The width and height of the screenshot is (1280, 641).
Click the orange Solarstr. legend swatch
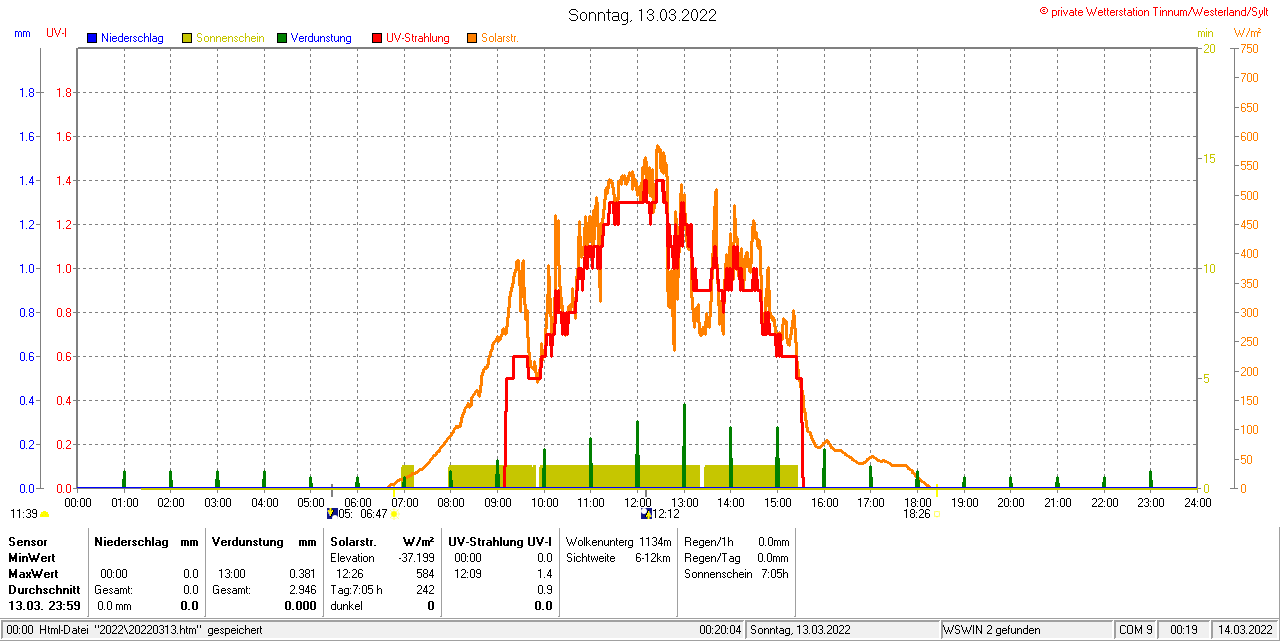pos(472,38)
